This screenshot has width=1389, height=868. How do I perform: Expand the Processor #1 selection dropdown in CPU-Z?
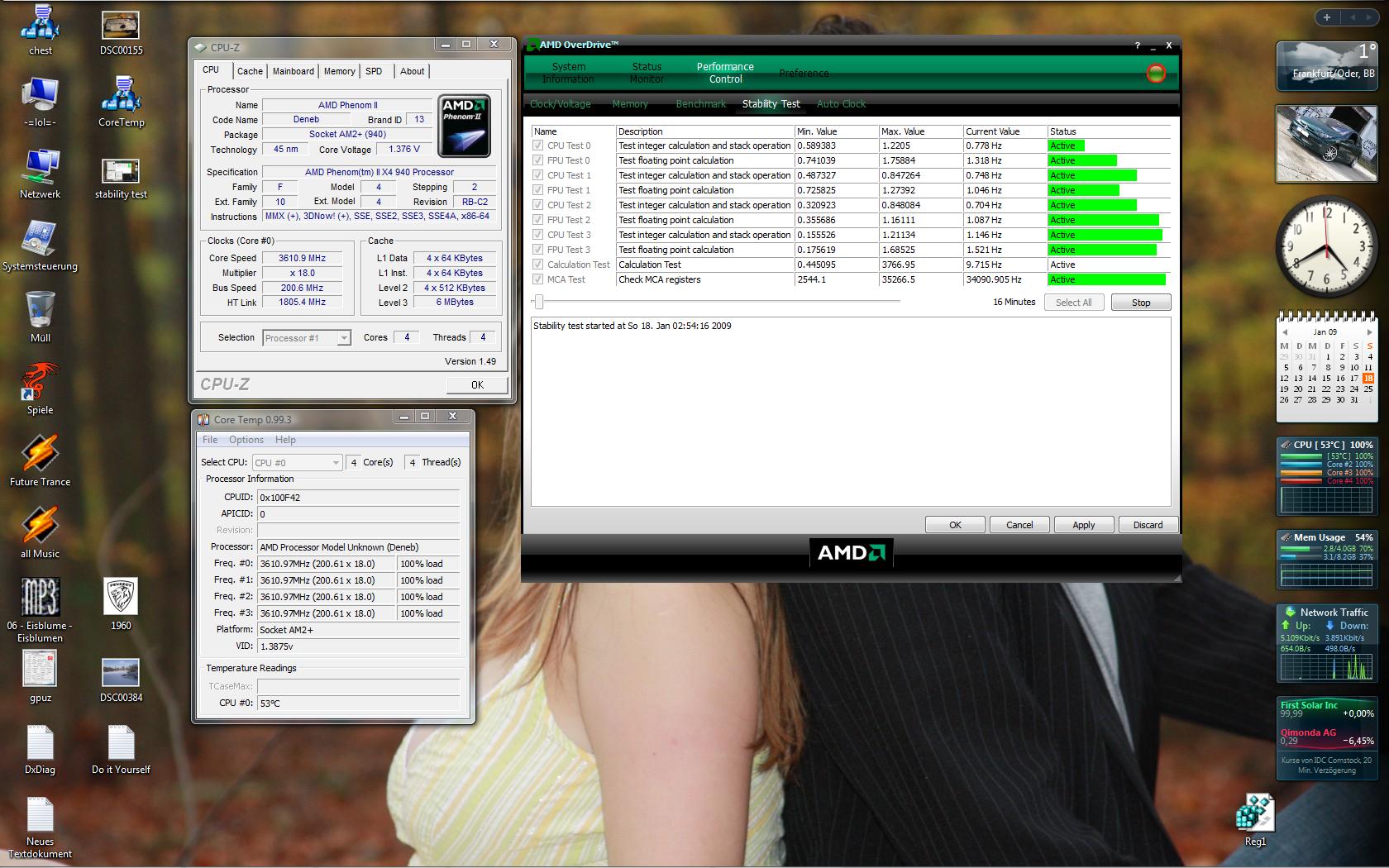click(x=344, y=338)
